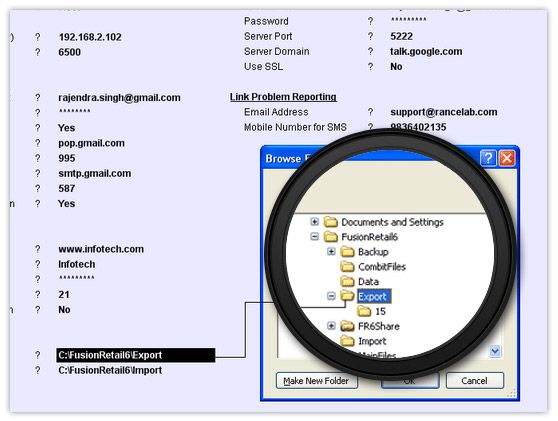Expand the Documents and Settings folder node
The height and width of the screenshot is (421, 558).
click(x=315, y=222)
